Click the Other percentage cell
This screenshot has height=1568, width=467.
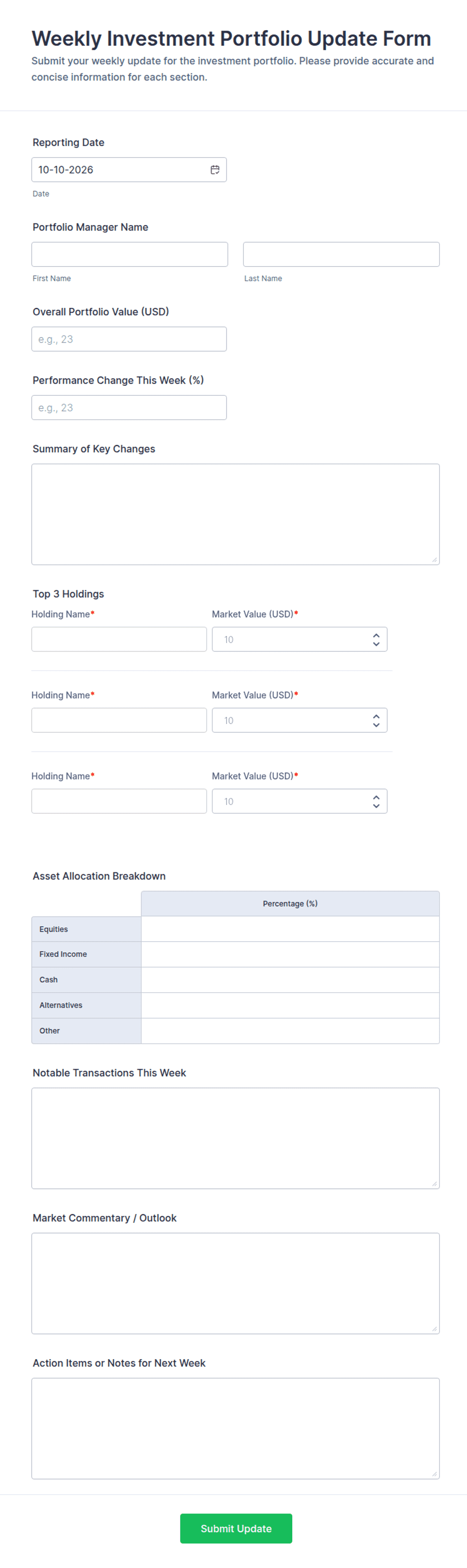tap(290, 1031)
